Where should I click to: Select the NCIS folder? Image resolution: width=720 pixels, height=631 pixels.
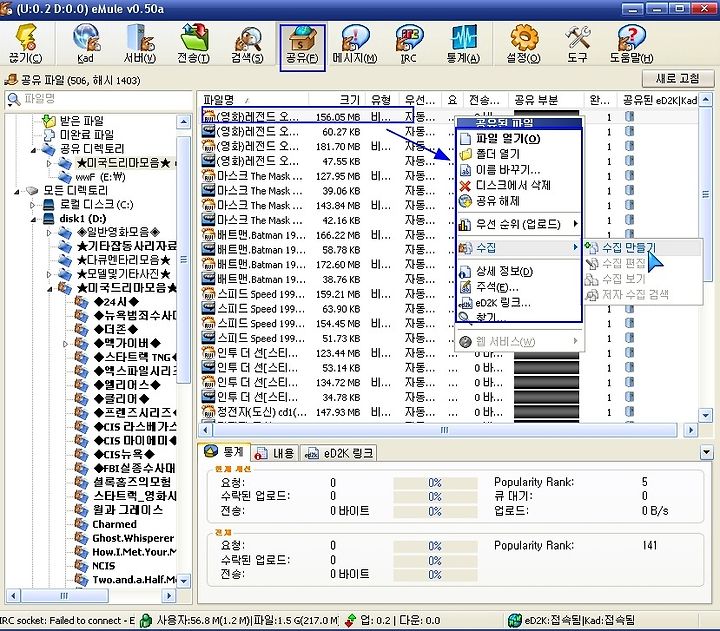coord(104,566)
